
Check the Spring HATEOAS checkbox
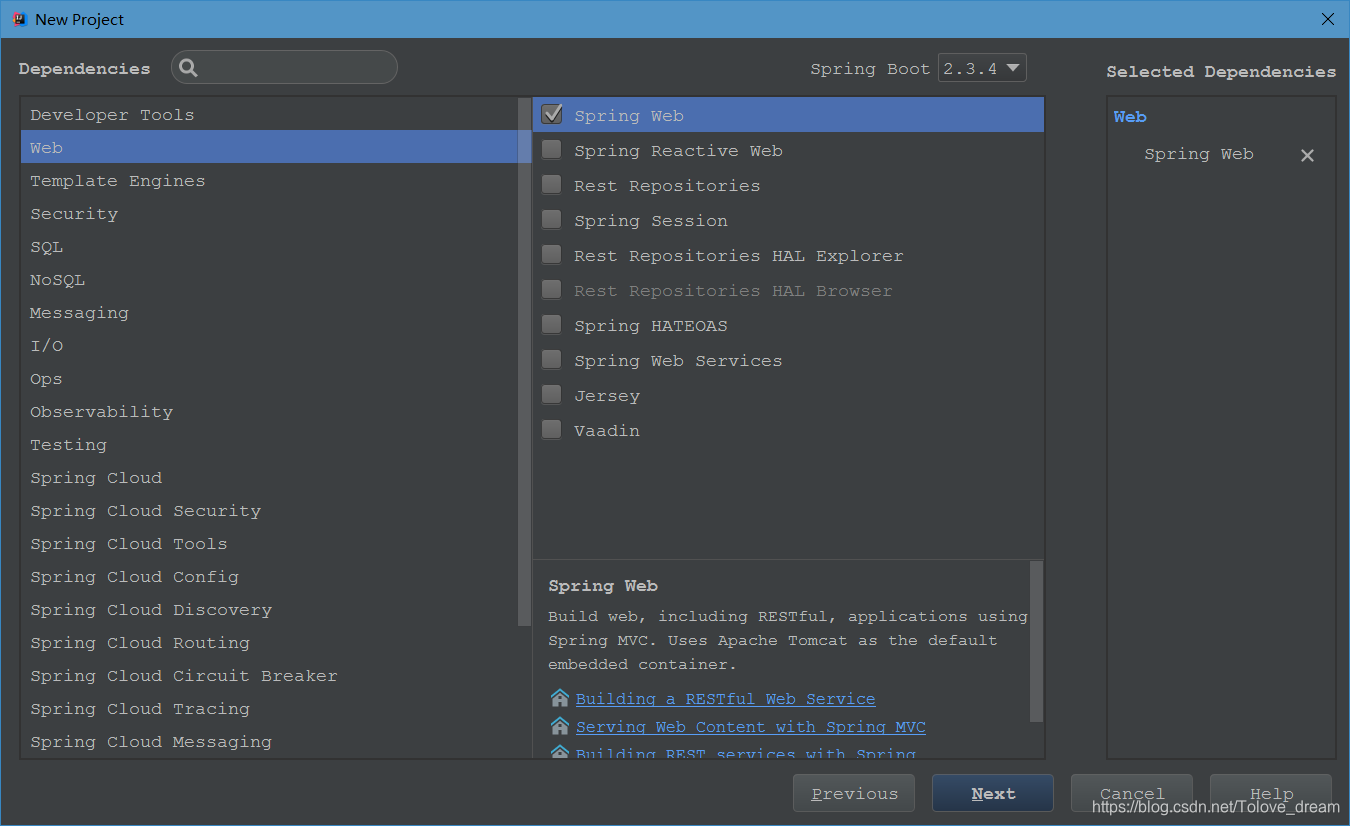click(551, 325)
